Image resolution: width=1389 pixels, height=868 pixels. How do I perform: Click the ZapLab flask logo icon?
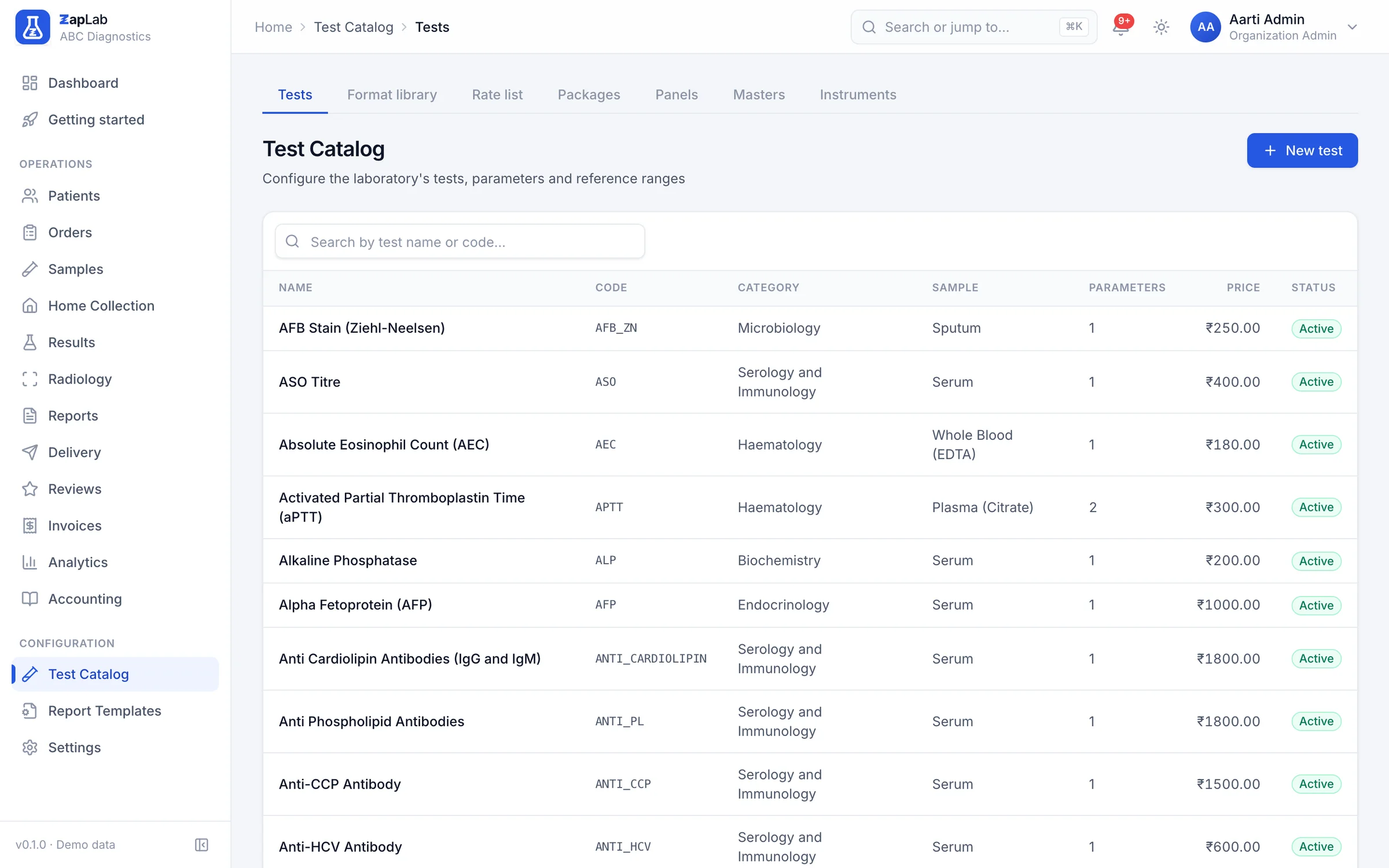pyautogui.click(x=32, y=27)
